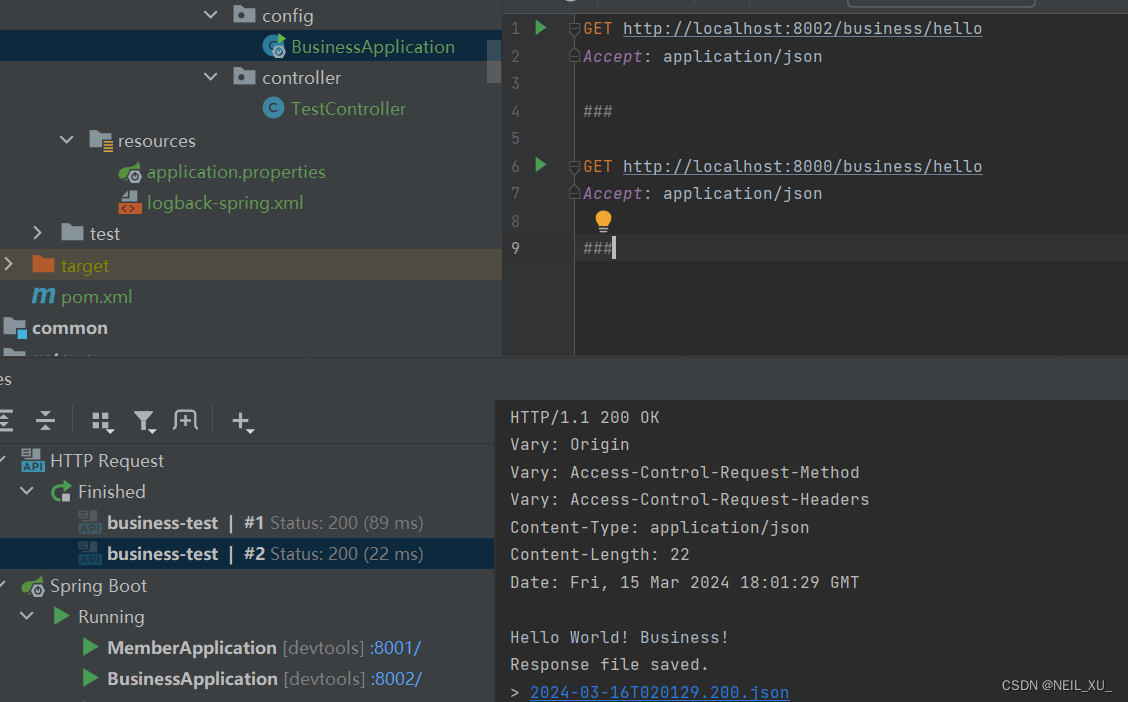Viewport: 1128px width, 702px height.
Task: Select BusinessApplication running configuration in Services
Action: point(192,678)
